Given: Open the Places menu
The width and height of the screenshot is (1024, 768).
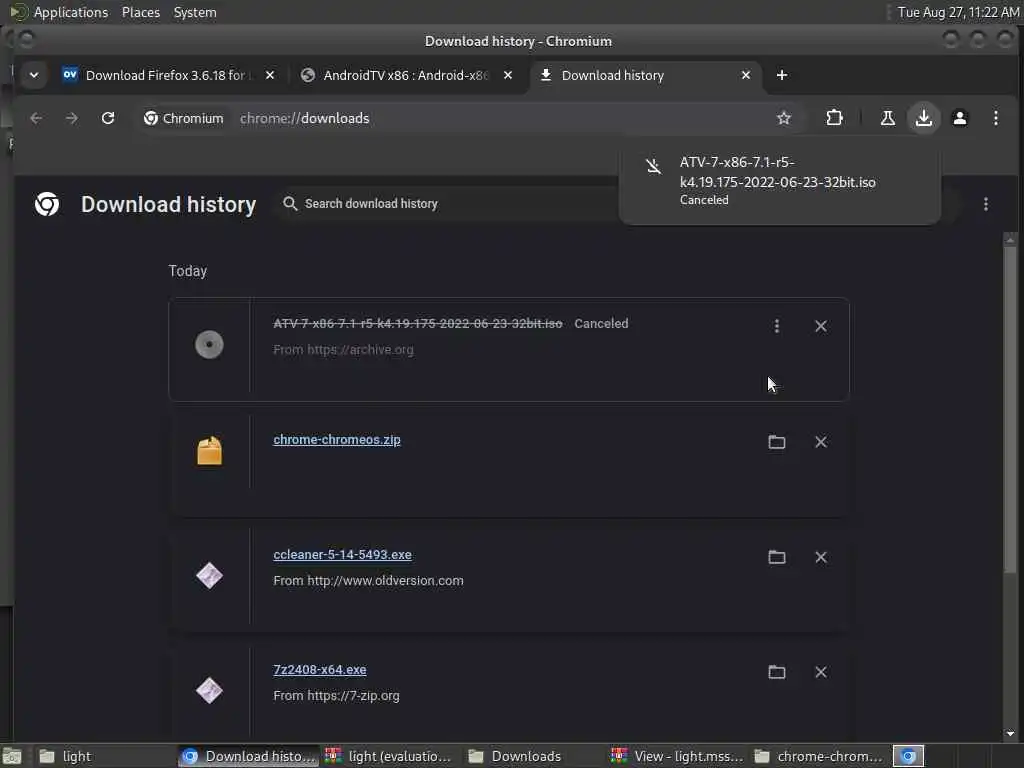Looking at the screenshot, I should click(x=141, y=12).
